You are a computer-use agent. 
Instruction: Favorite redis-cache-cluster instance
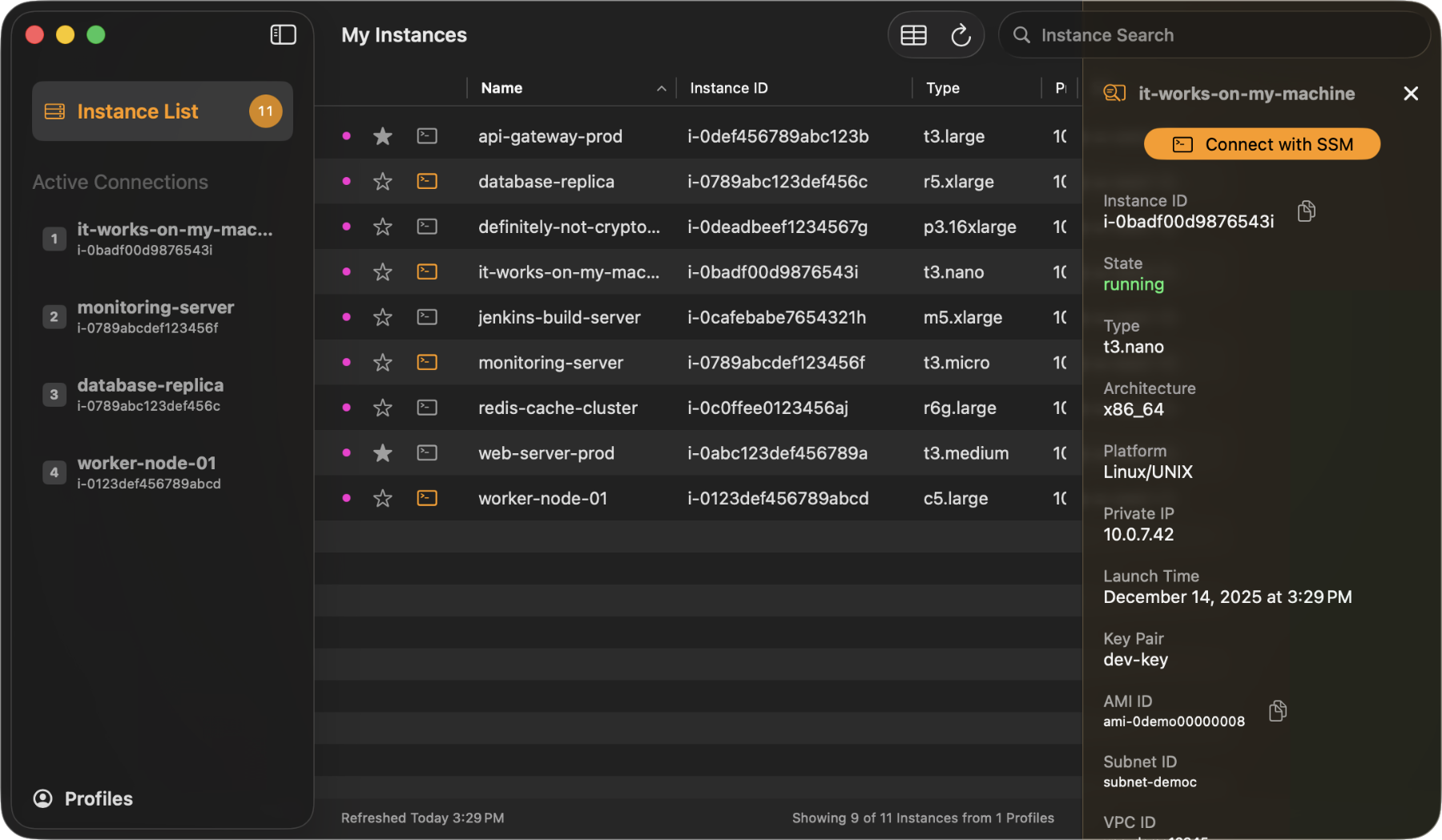click(x=383, y=408)
